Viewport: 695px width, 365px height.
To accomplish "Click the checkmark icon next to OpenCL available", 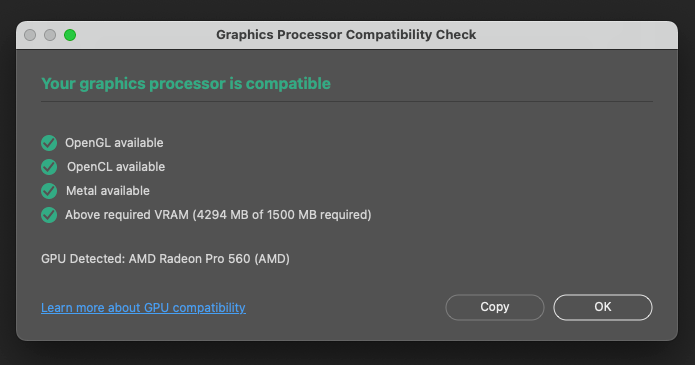I will coord(49,167).
